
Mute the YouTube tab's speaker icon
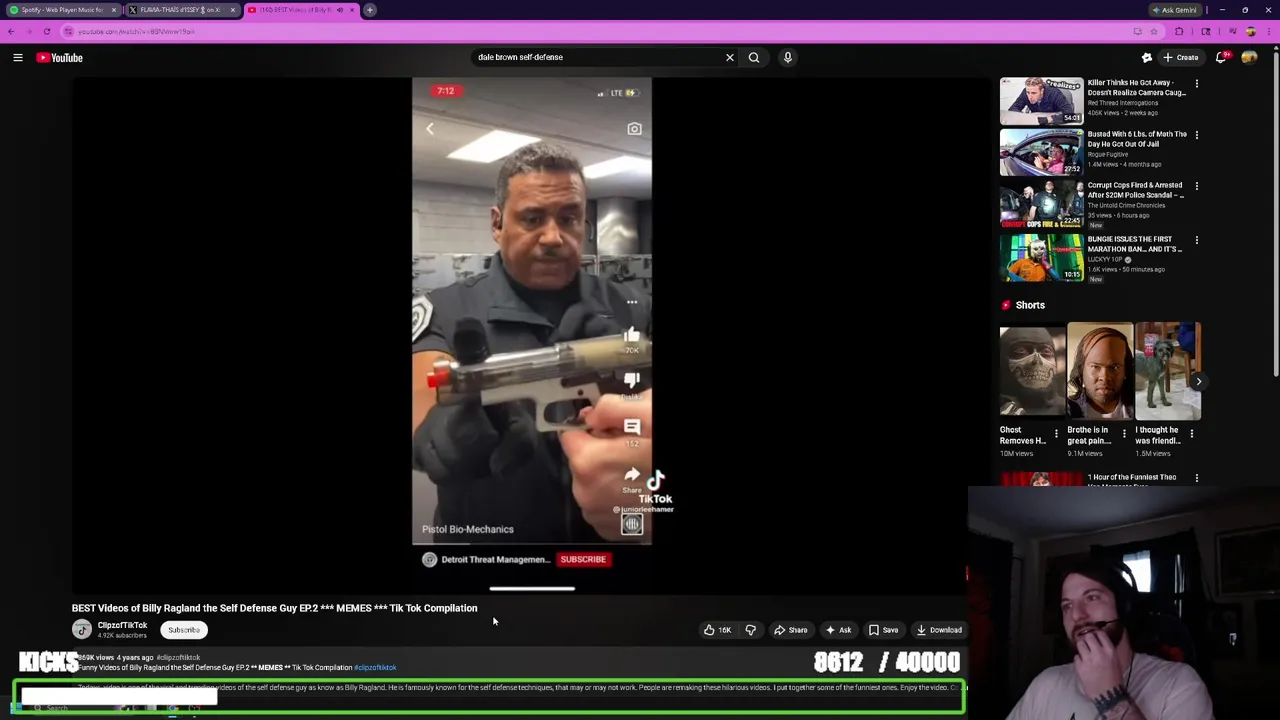[x=339, y=10]
